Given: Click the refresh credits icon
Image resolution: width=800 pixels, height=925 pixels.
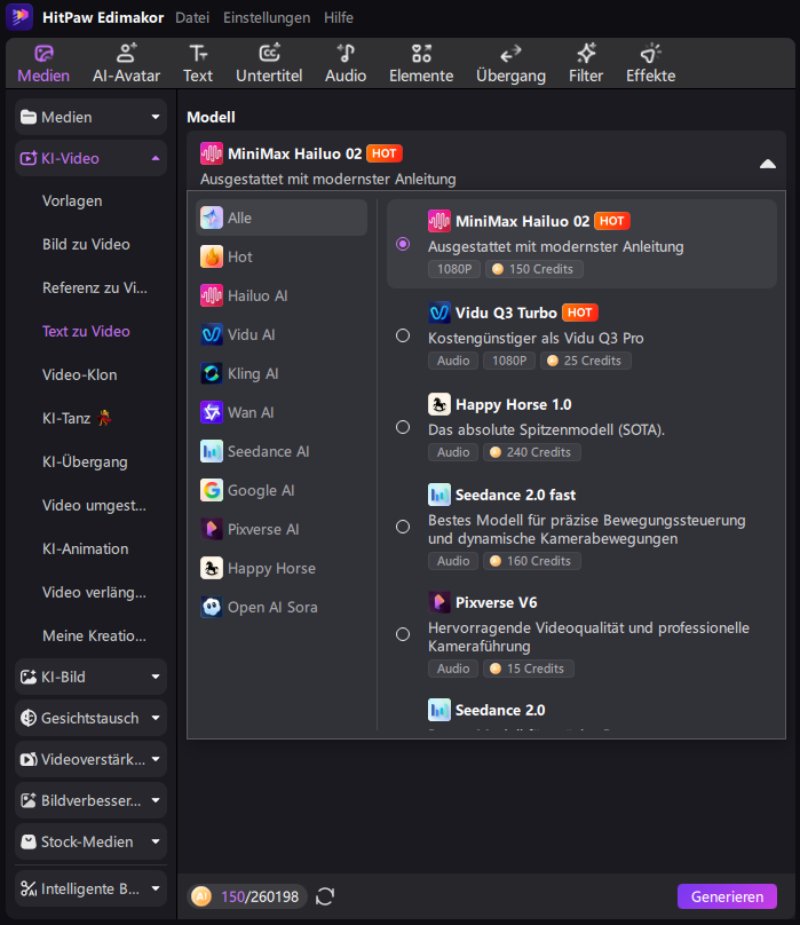Looking at the screenshot, I should tap(325, 896).
